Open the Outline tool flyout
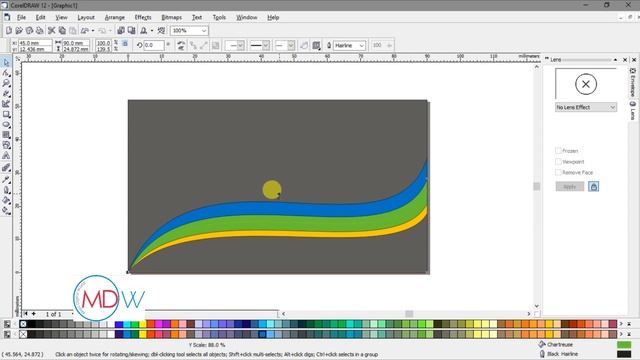This screenshot has height=360, width=640. pos(6,190)
